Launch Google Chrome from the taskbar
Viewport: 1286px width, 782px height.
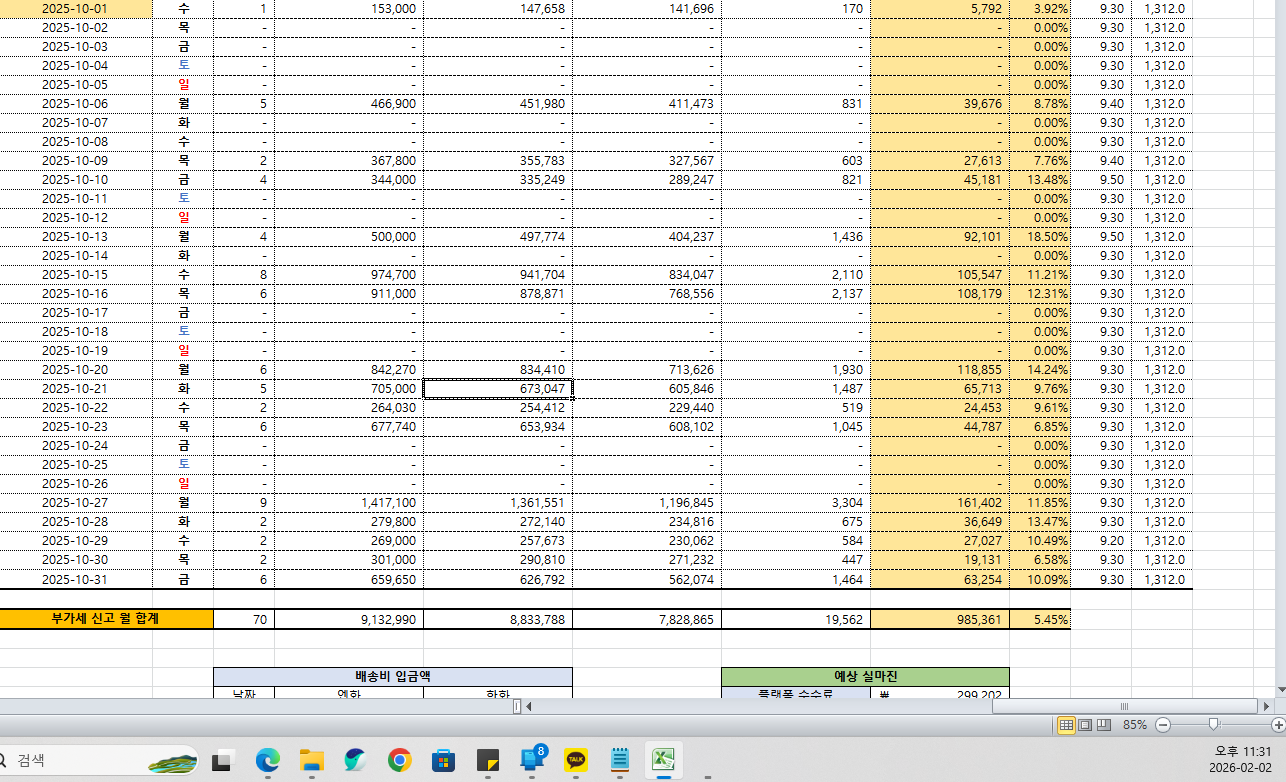tap(400, 761)
